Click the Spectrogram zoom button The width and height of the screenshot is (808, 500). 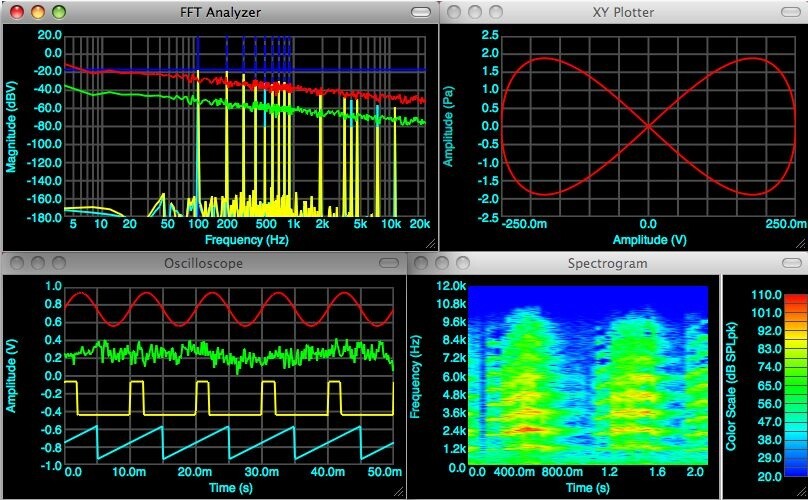tap(463, 263)
